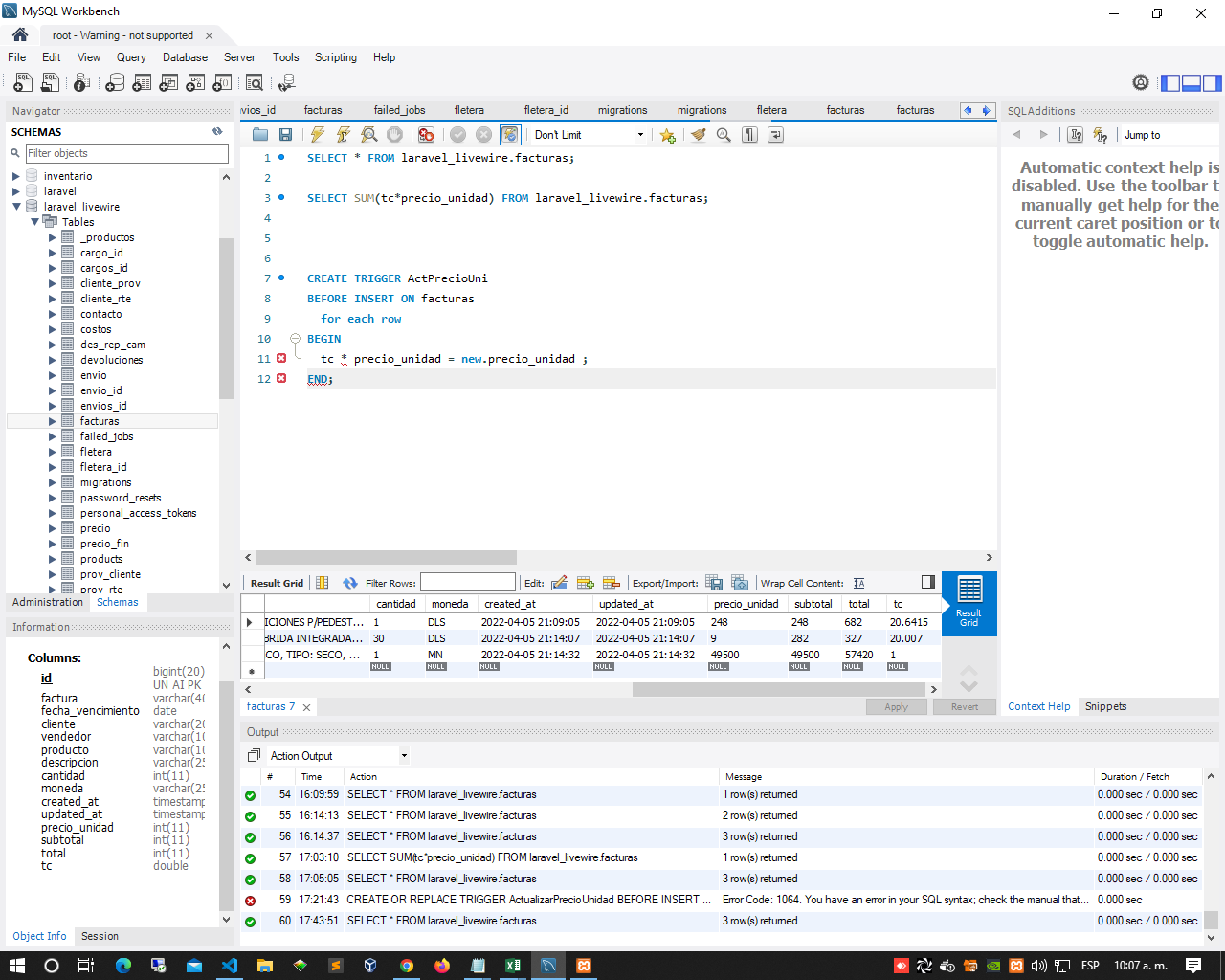
Task: Switch to the failed_jobs query tab
Action: pos(399,110)
